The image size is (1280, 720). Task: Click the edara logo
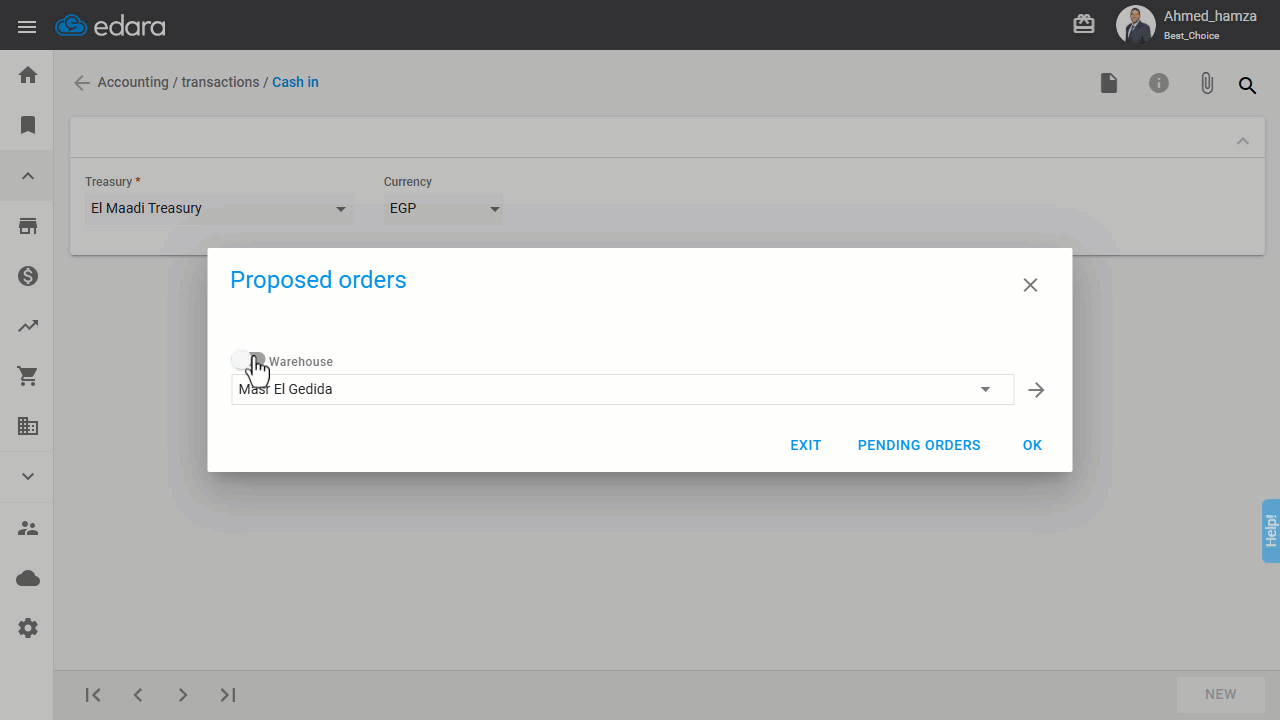(x=110, y=26)
